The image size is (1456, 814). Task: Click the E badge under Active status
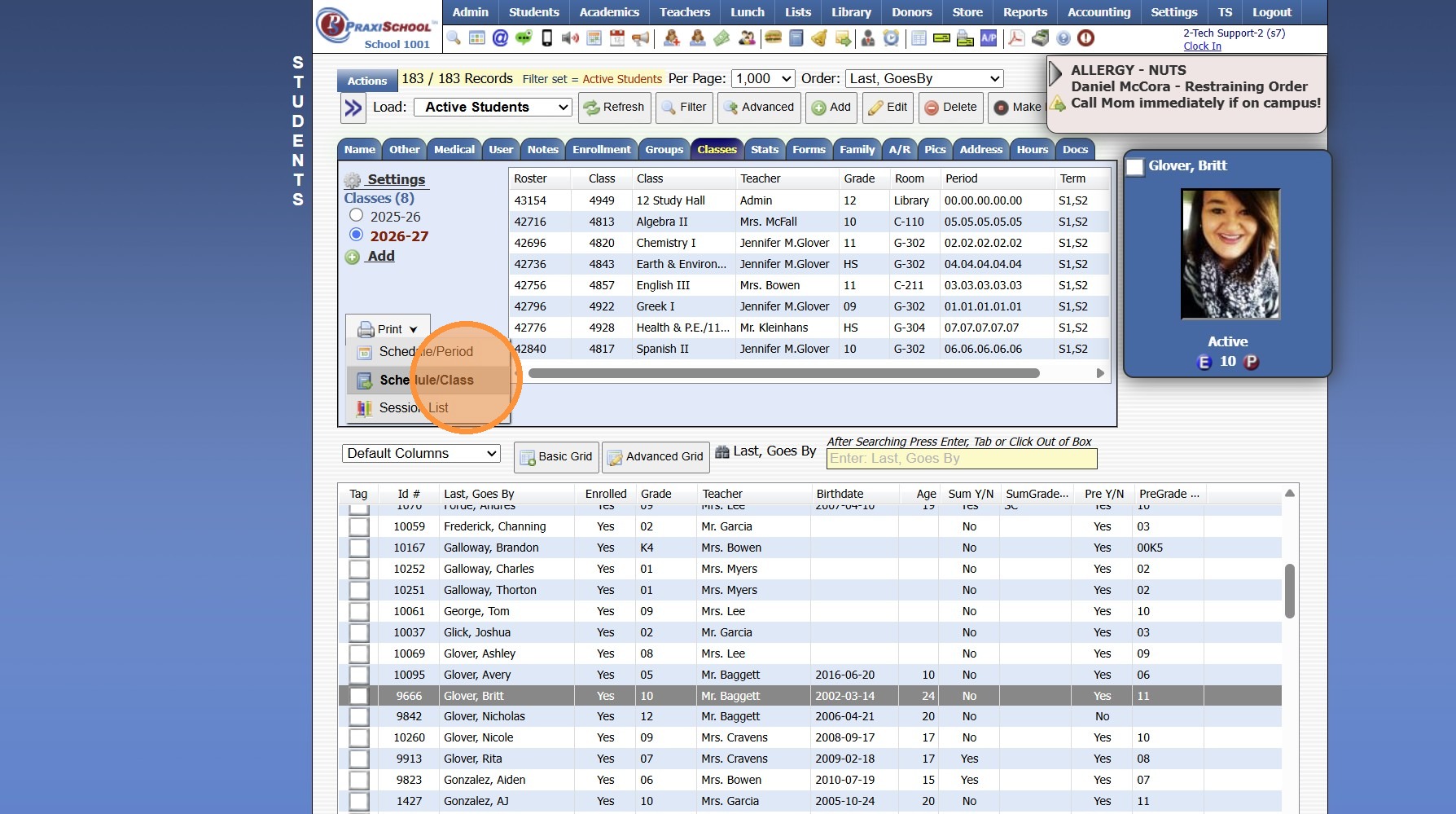click(1204, 362)
